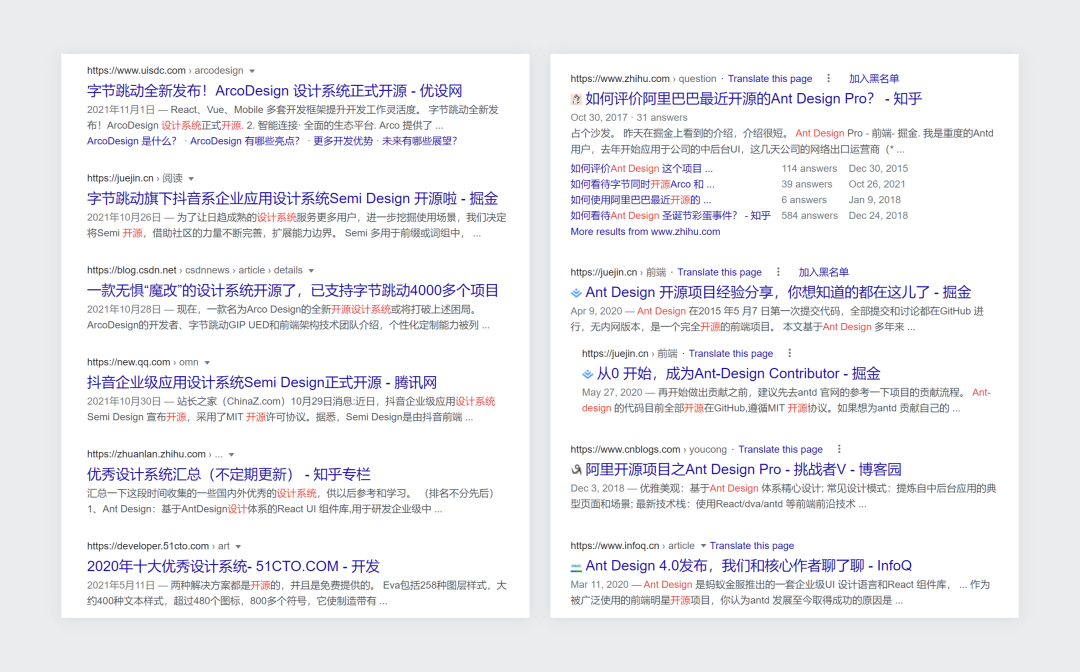The height and width of the screenshot is (672, 1080).
Task: Open sub-result 如何使用阿里巴巴最近开源的
Action: pyautogui.click(x=641, y=200)
